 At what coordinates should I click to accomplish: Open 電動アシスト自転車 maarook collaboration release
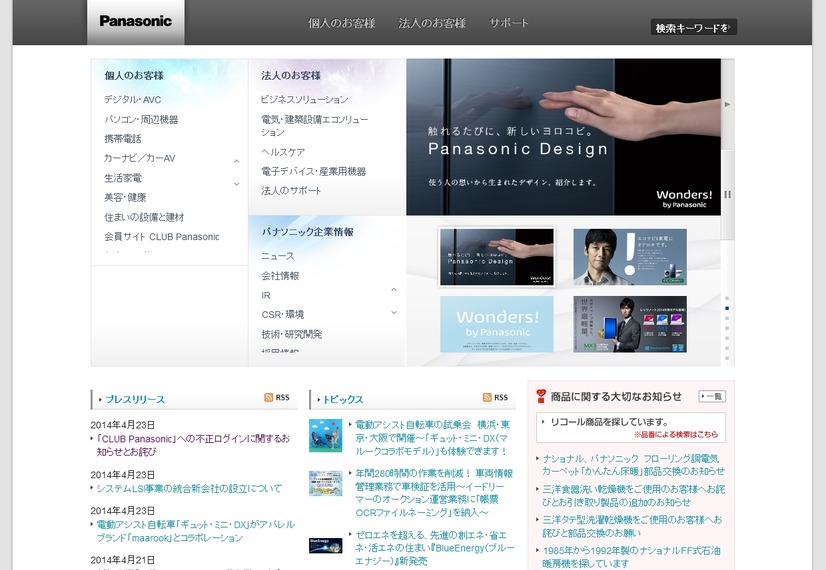(x=195, y=531)
